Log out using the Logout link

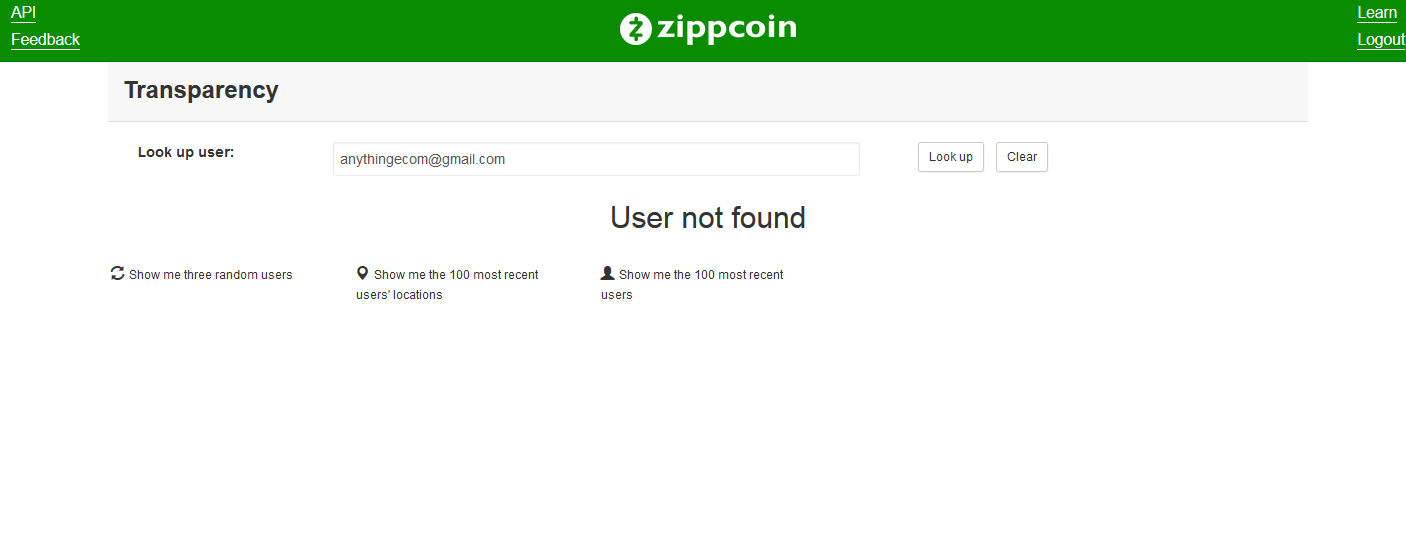point(1380,40)
